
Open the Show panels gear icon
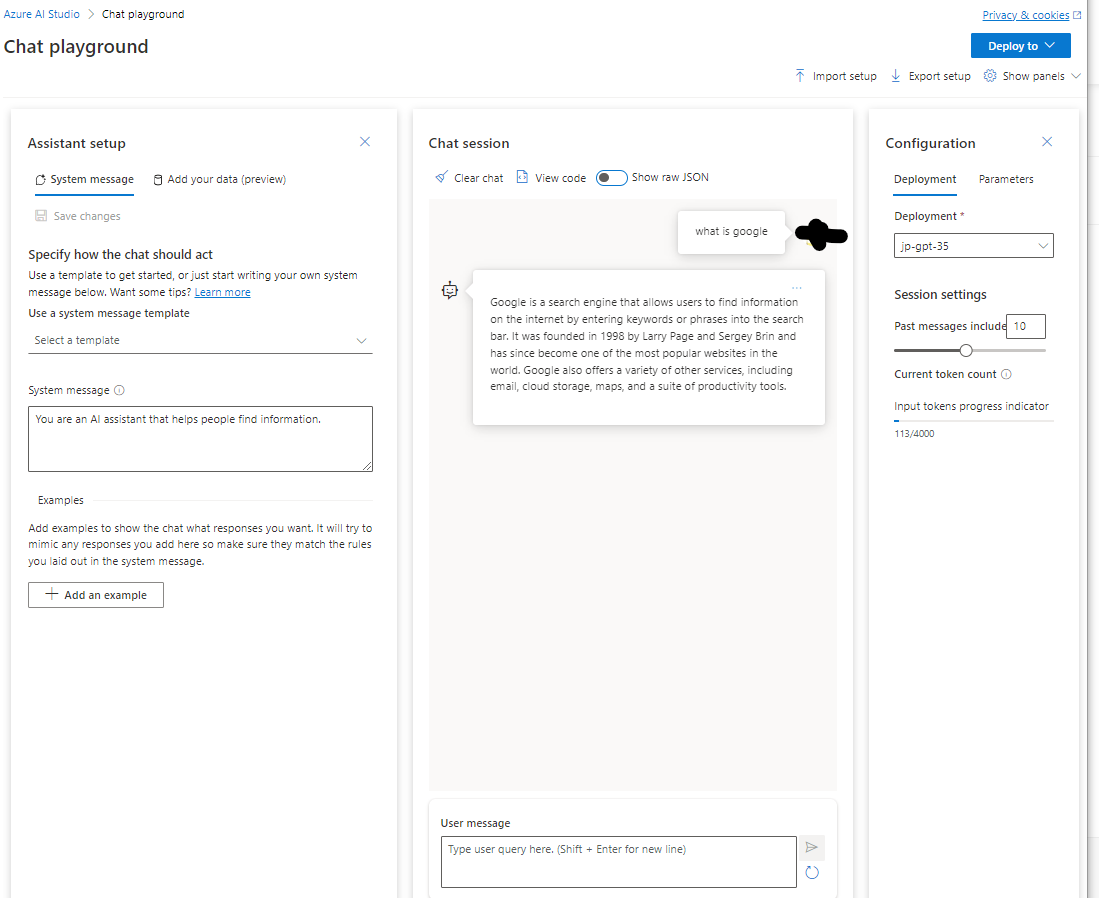[x=989, y=75]
